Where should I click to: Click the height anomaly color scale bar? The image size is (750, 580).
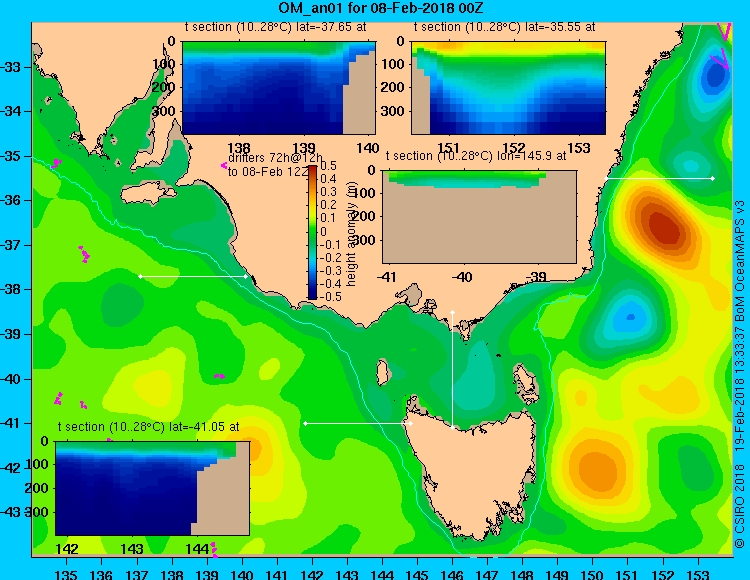(312, 232)
